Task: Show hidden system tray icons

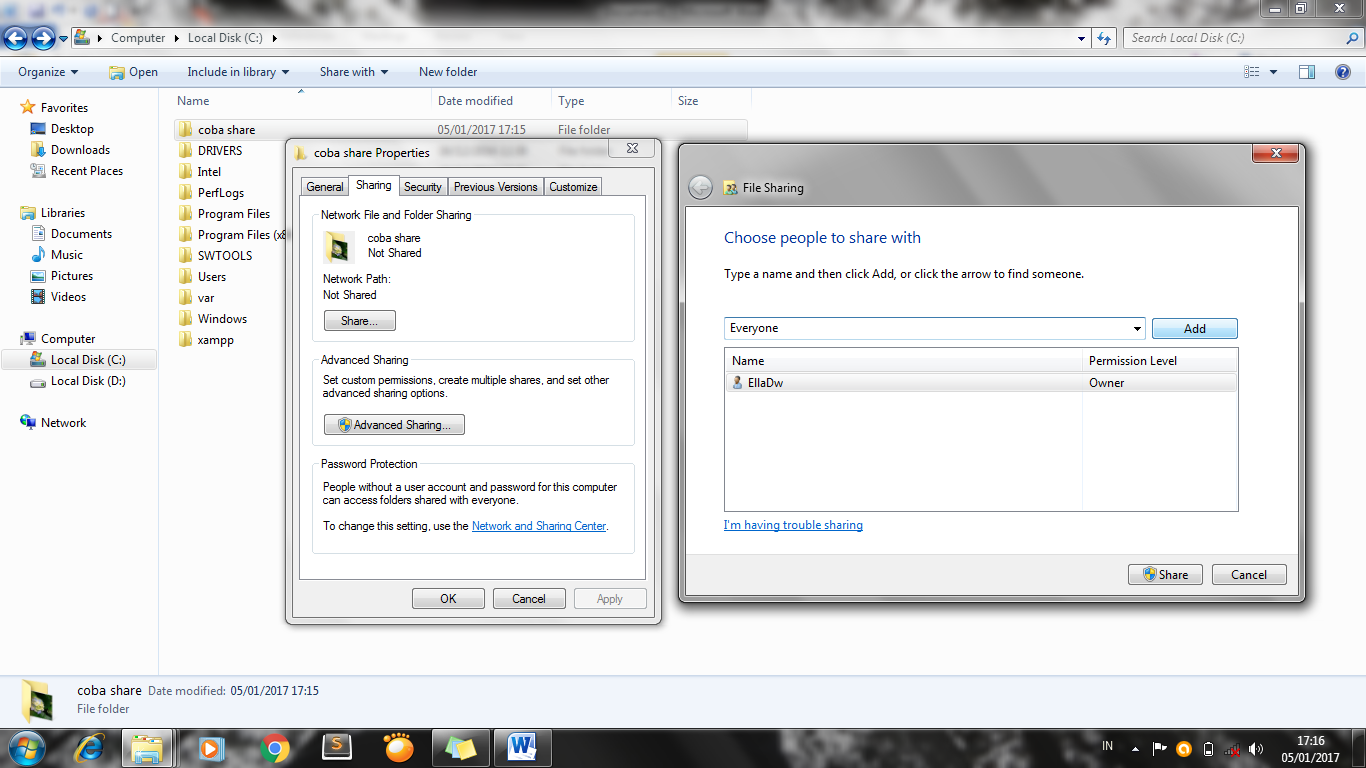Action: tap(1135, 748)
